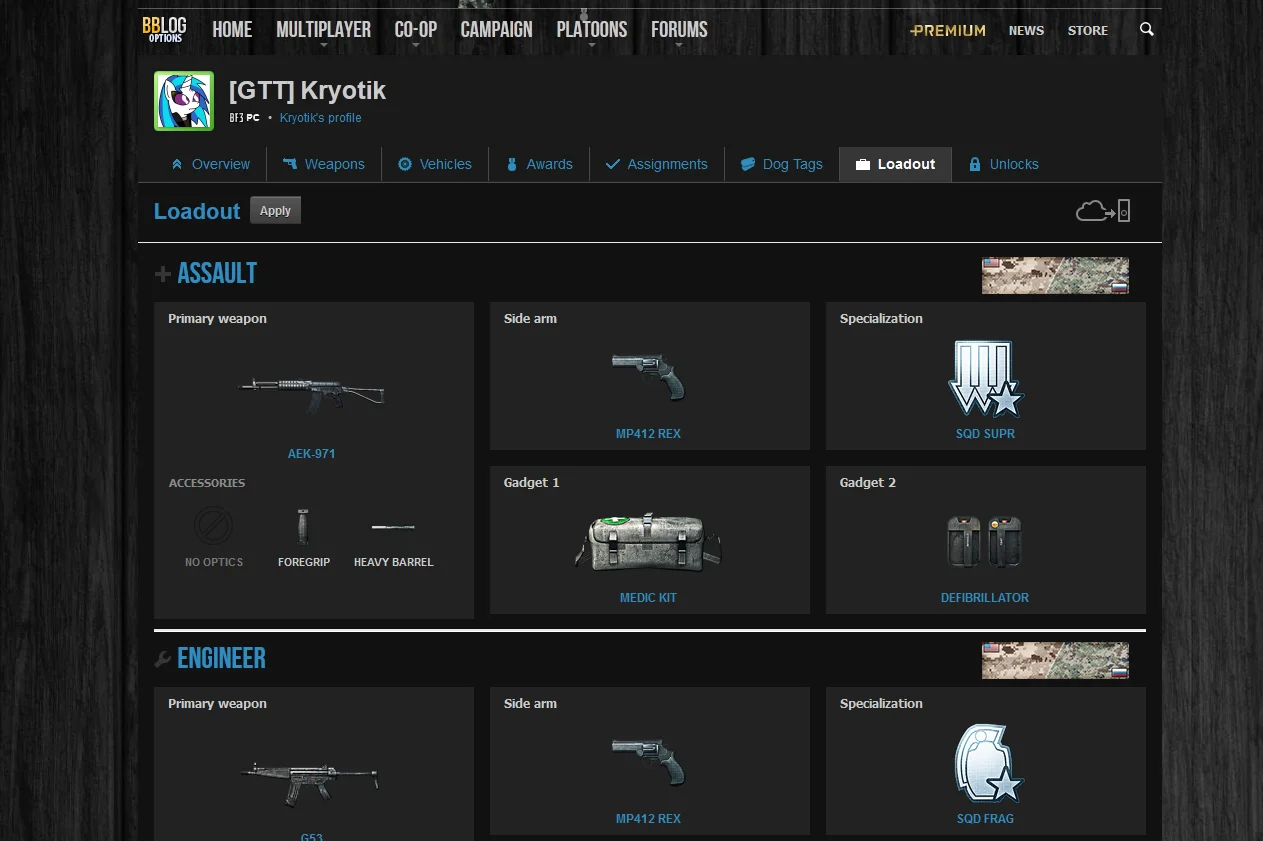Pick the SQD FRAG specialization badge
This screenshot has height=841, width=1263.
point(985,763)
